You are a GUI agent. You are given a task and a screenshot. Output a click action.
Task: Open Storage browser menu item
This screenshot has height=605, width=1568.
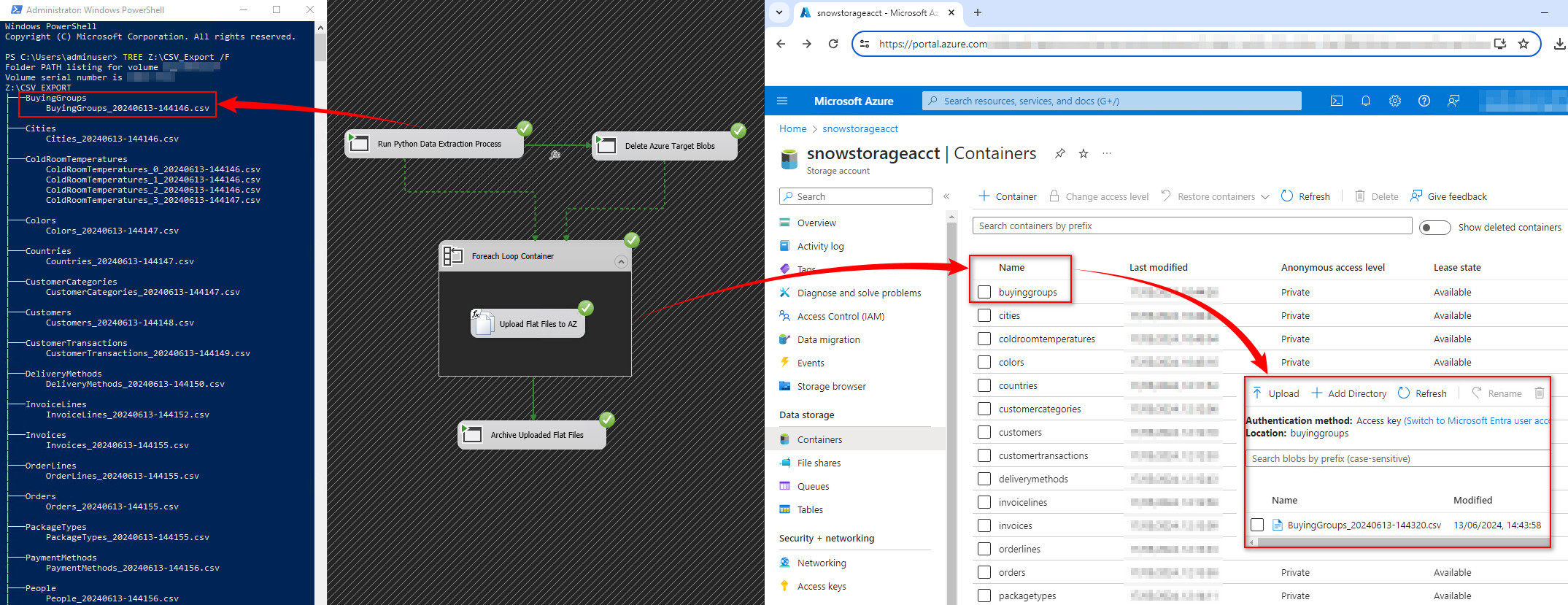click(x=831, y=386)
